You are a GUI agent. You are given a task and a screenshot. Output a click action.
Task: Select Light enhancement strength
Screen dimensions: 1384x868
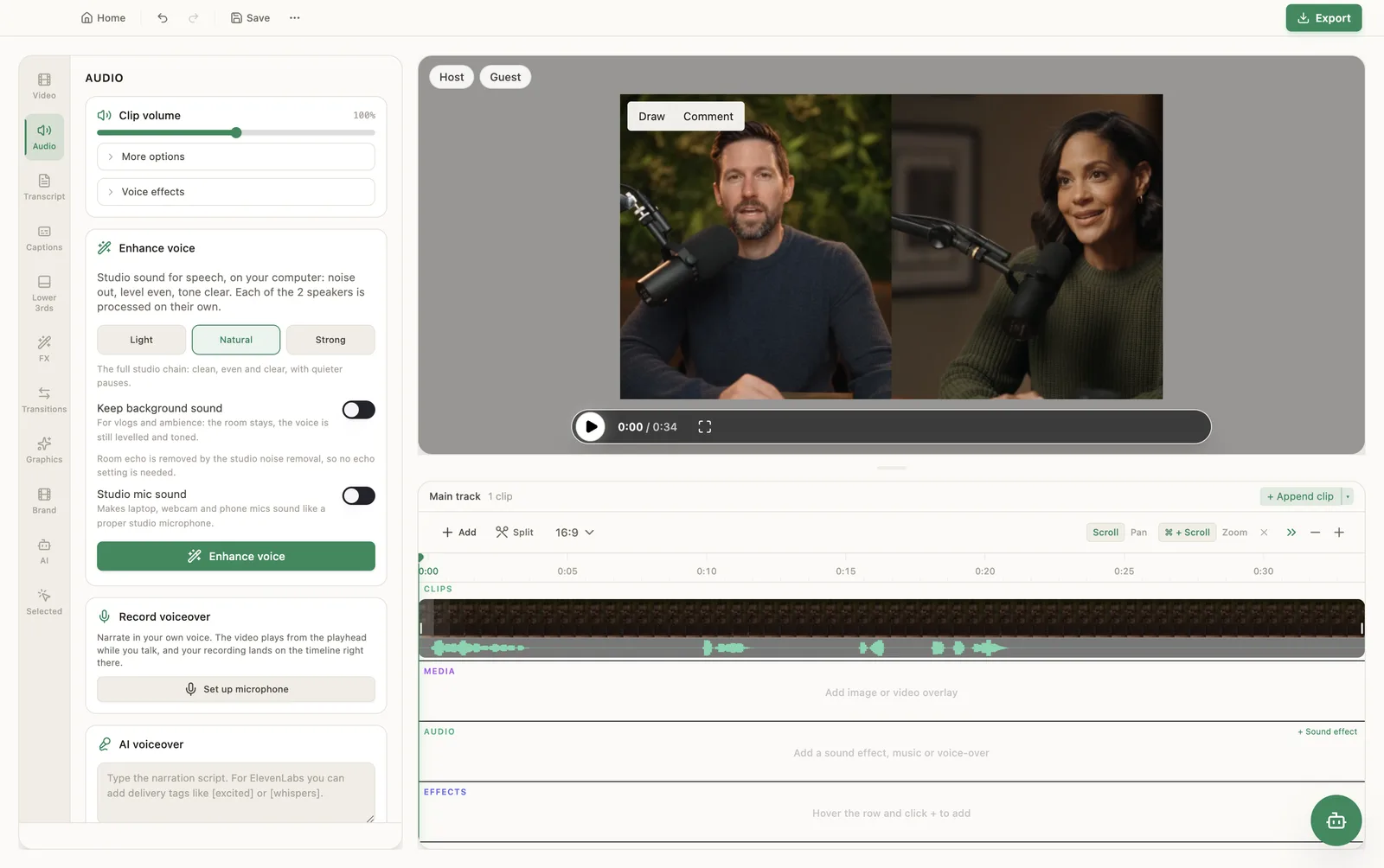tap(141, 340)
